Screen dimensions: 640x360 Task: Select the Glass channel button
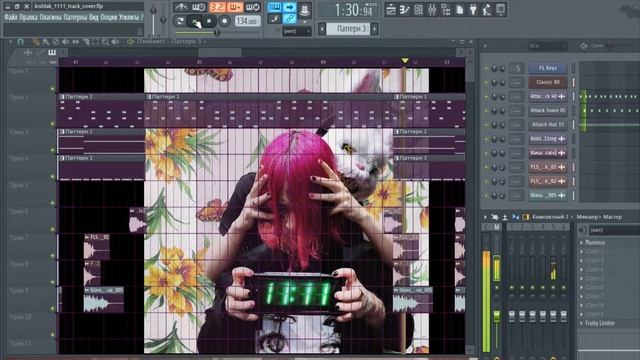(x=548, y=196)
